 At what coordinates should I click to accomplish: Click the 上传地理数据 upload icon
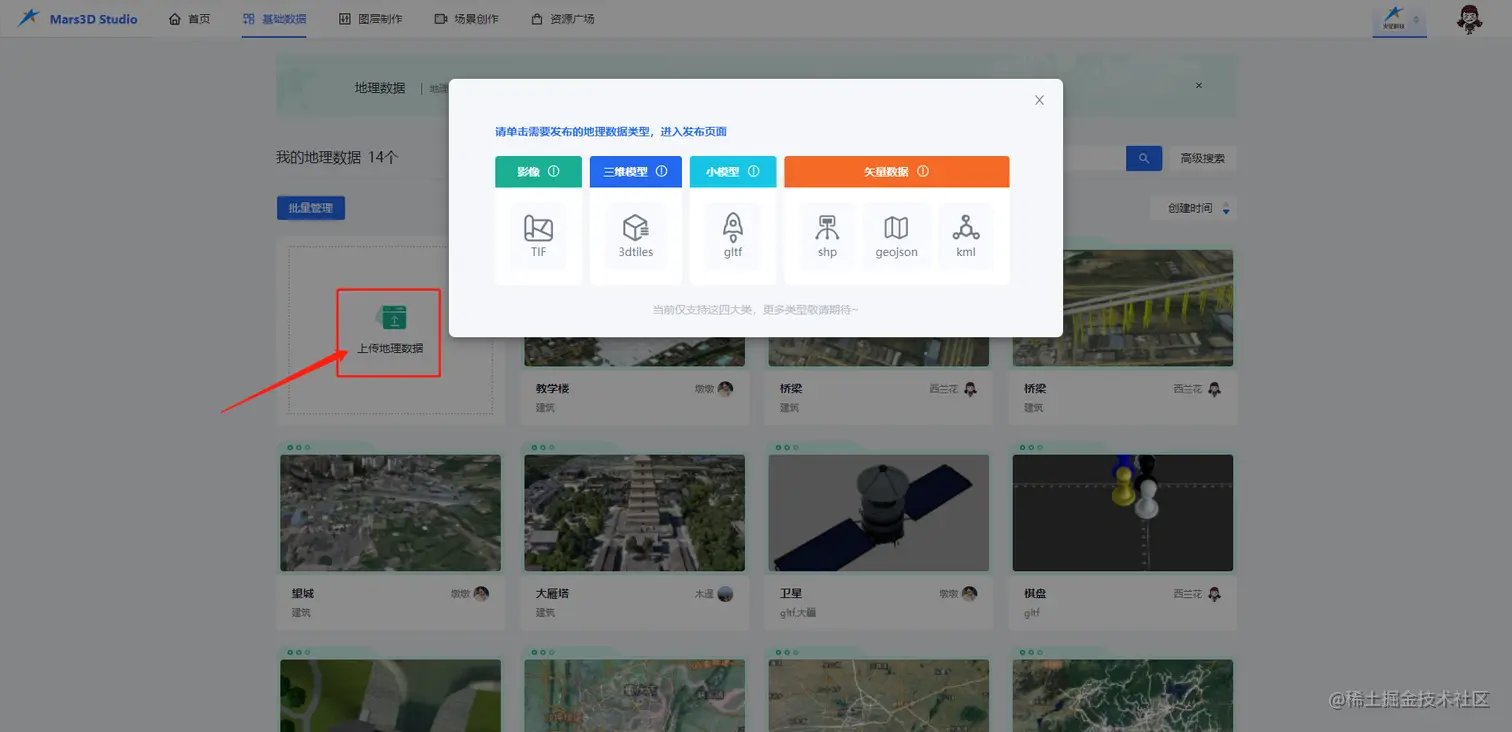click(391, 318)
